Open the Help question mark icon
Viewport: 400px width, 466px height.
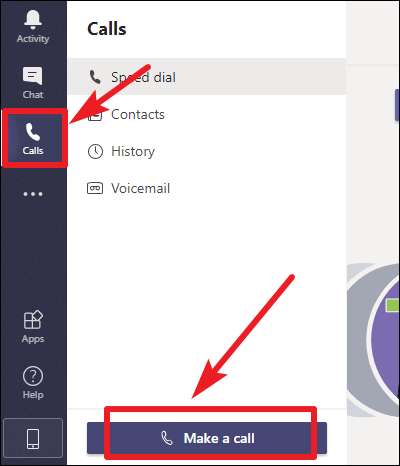[x=33, y=376]
